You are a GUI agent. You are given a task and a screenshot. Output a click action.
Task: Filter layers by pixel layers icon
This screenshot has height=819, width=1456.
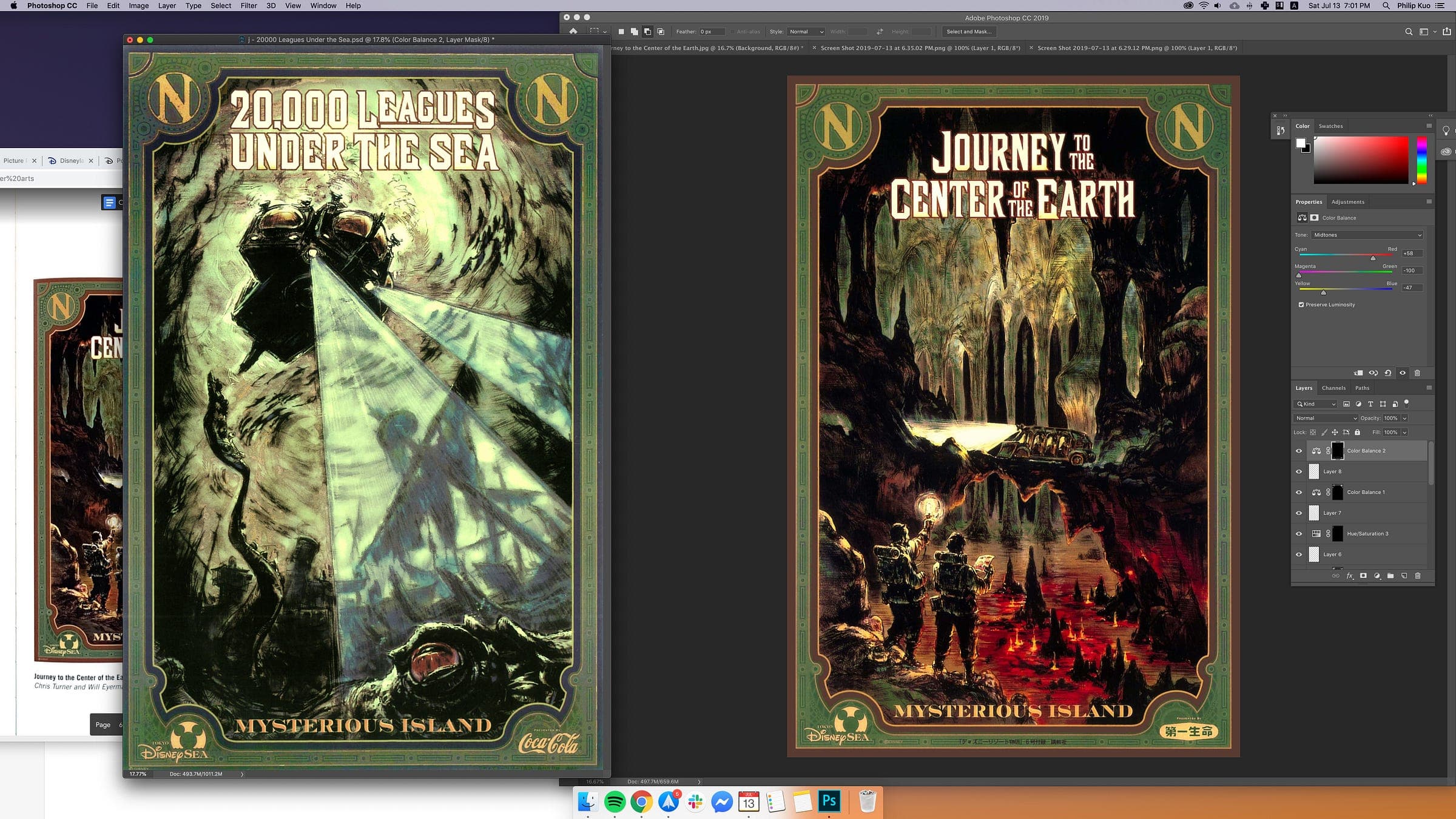(1346, 404)
